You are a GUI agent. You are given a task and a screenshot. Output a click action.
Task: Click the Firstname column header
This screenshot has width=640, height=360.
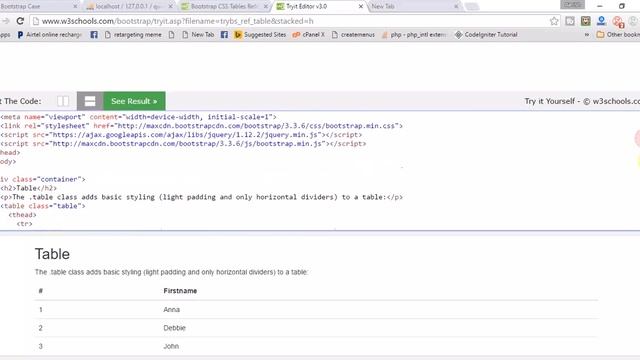point(180,291)
